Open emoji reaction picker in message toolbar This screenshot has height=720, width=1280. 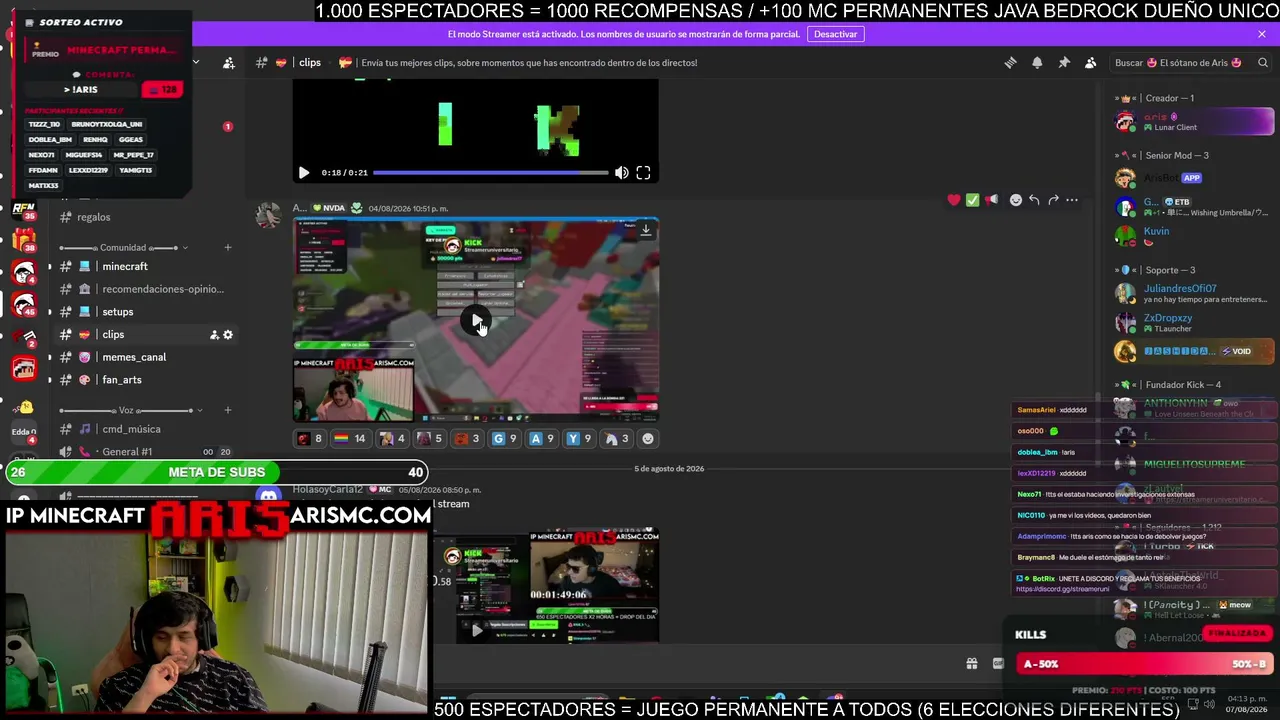(1016, 200)
